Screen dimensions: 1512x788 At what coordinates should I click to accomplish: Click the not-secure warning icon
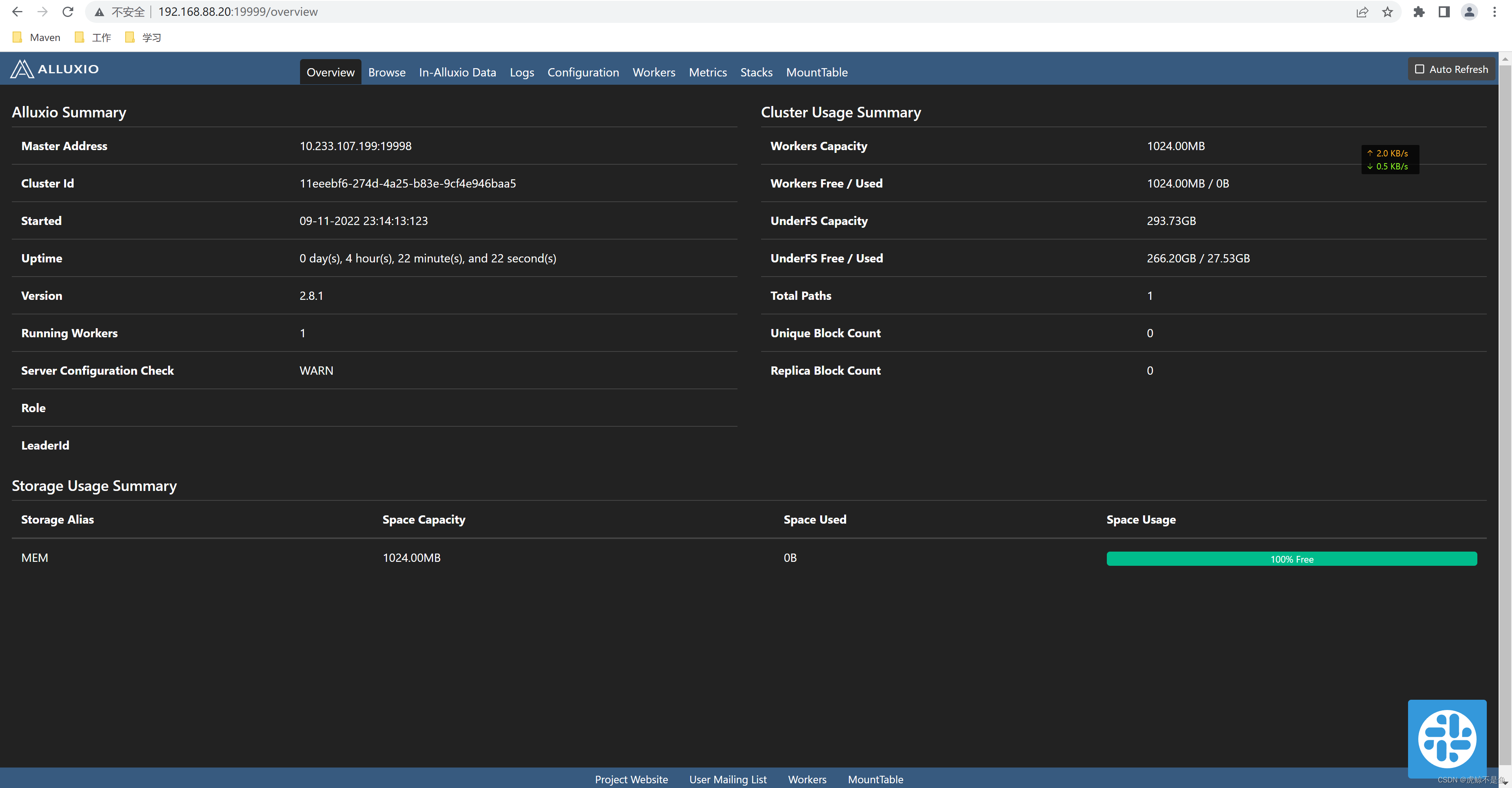tap(99, 12)
